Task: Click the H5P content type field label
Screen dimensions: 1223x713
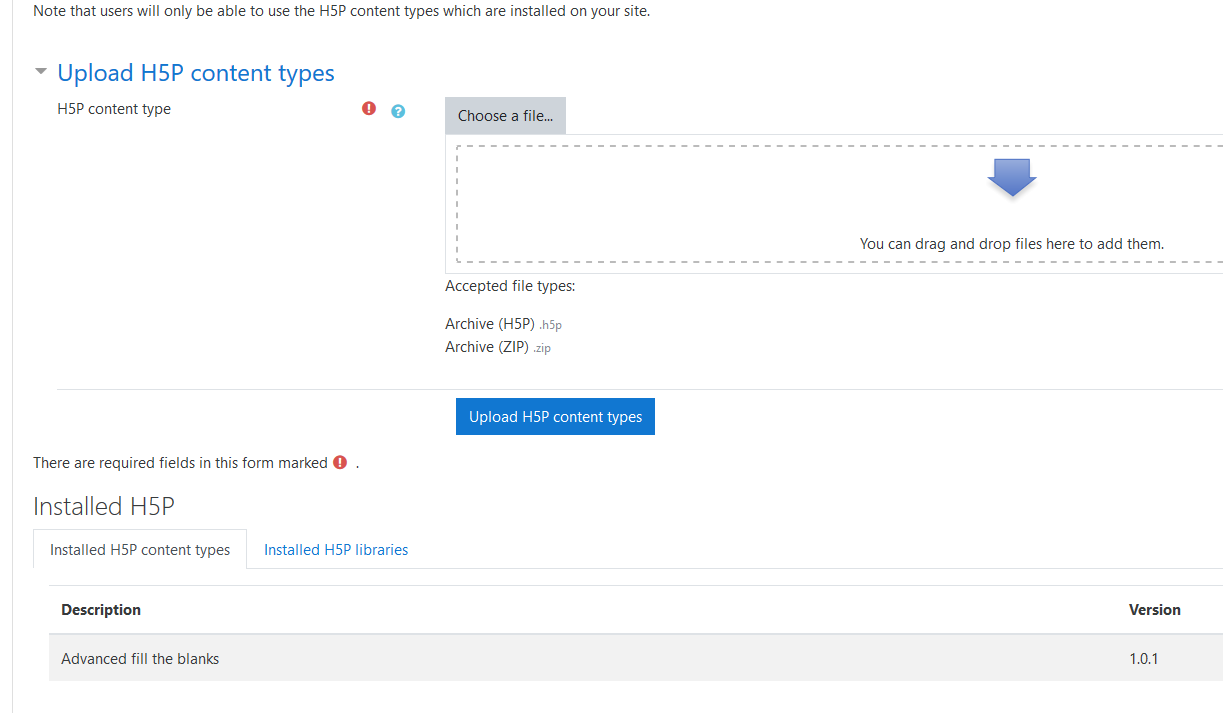Action: [114, 109]
